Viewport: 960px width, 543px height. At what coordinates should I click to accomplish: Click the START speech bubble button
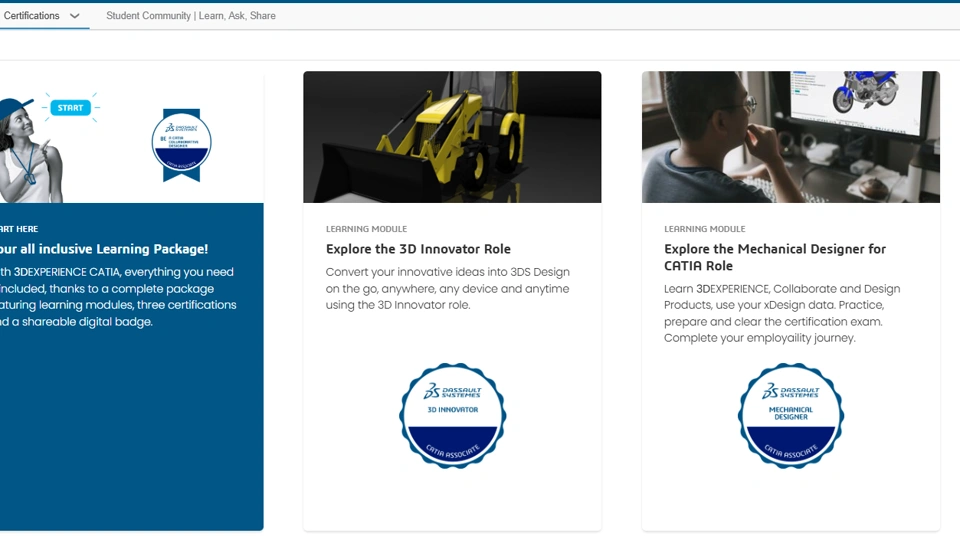coord(70,108)
